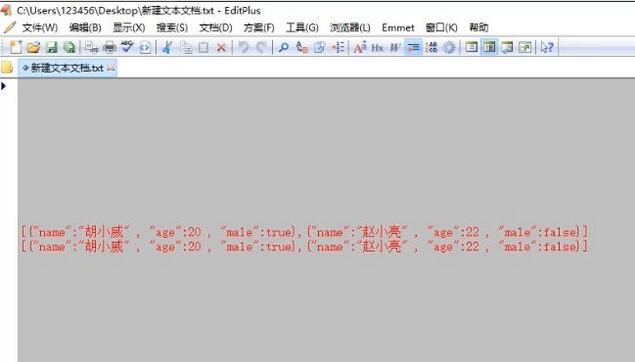Click the Undo arrow icon
Viewport: 635px width, 362px height.
click(x=243, y=47)
